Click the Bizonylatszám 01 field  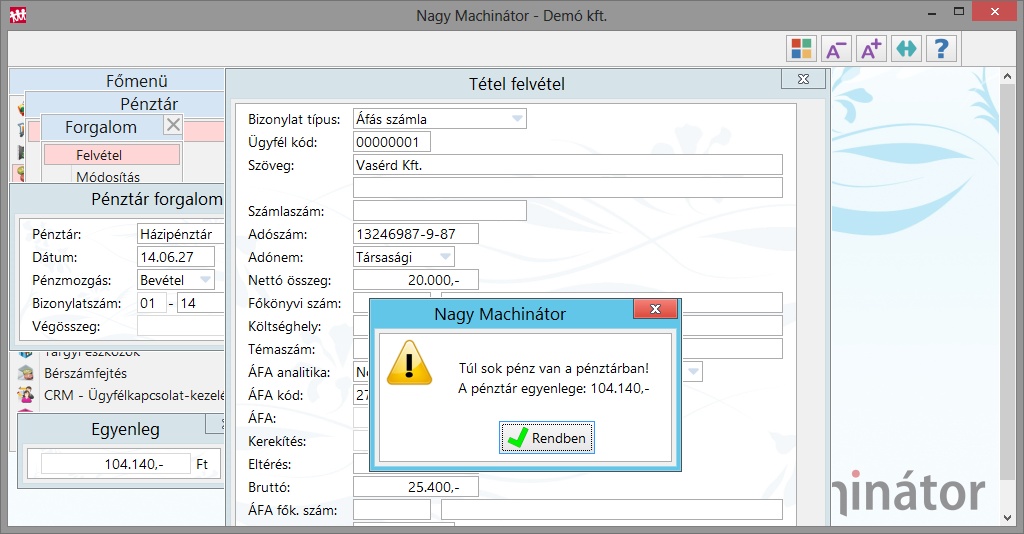pos(152,303)
